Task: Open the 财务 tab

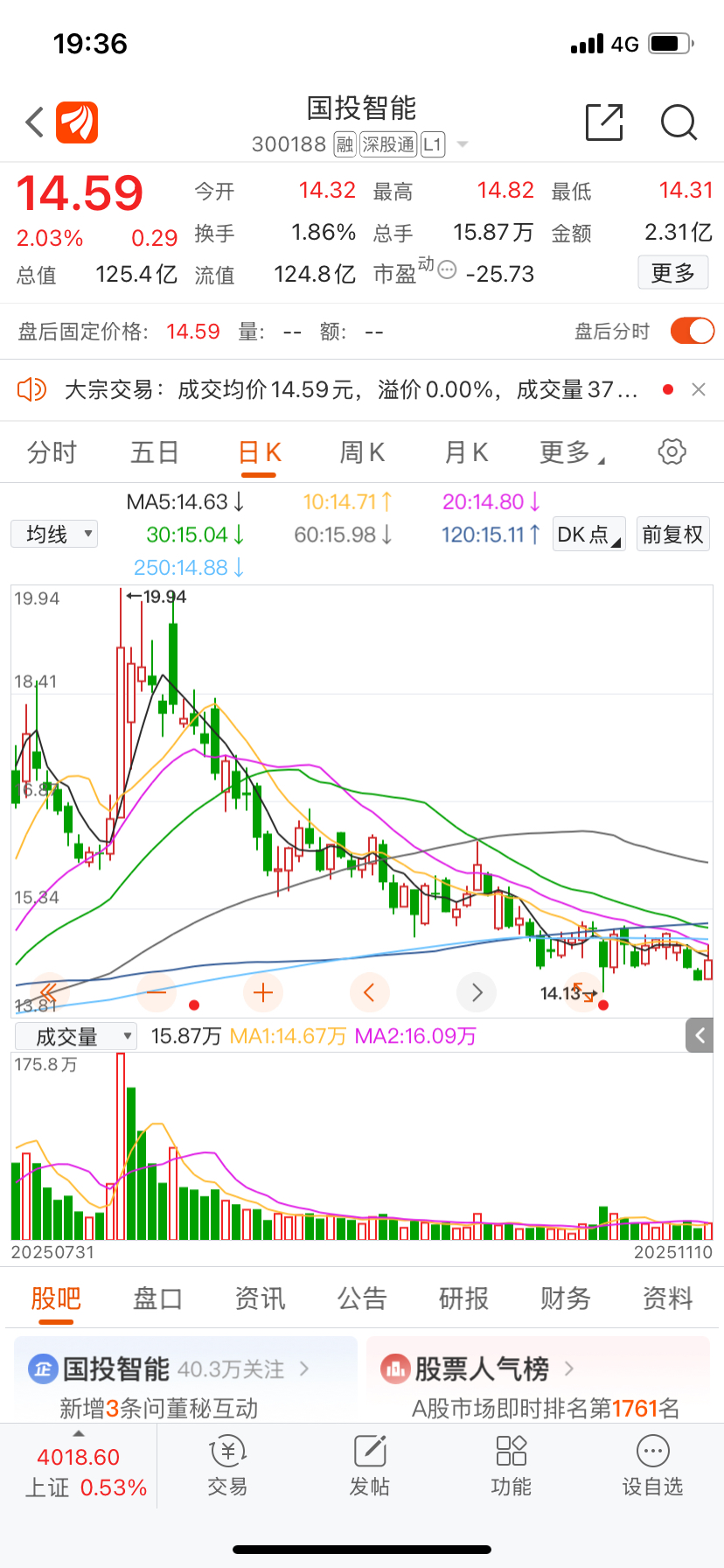Action: (x=566, y=1298)
